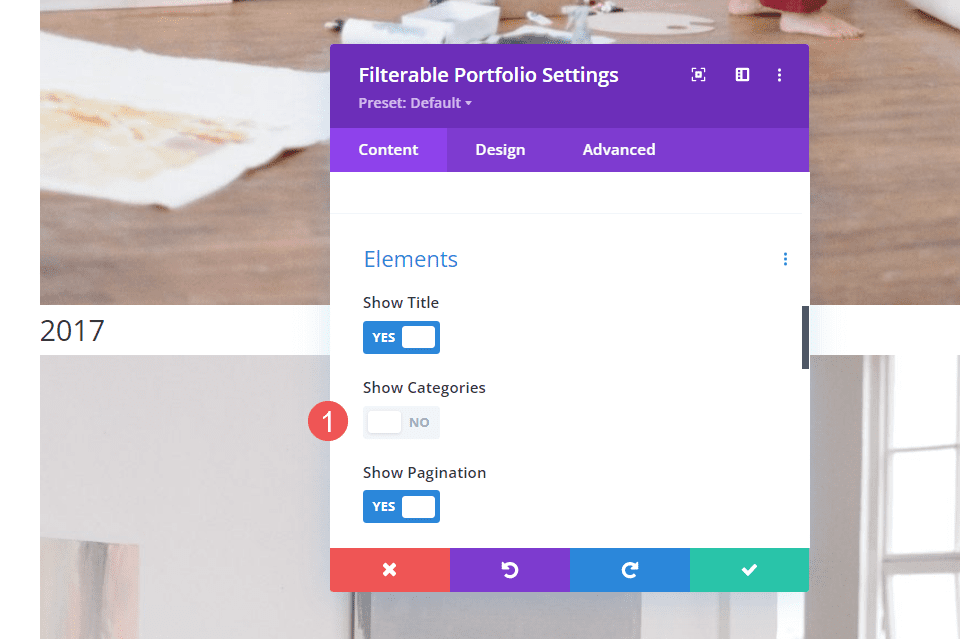Screen dimensions: 960x639
Task: Redo the last change
Action: (629, 570)
